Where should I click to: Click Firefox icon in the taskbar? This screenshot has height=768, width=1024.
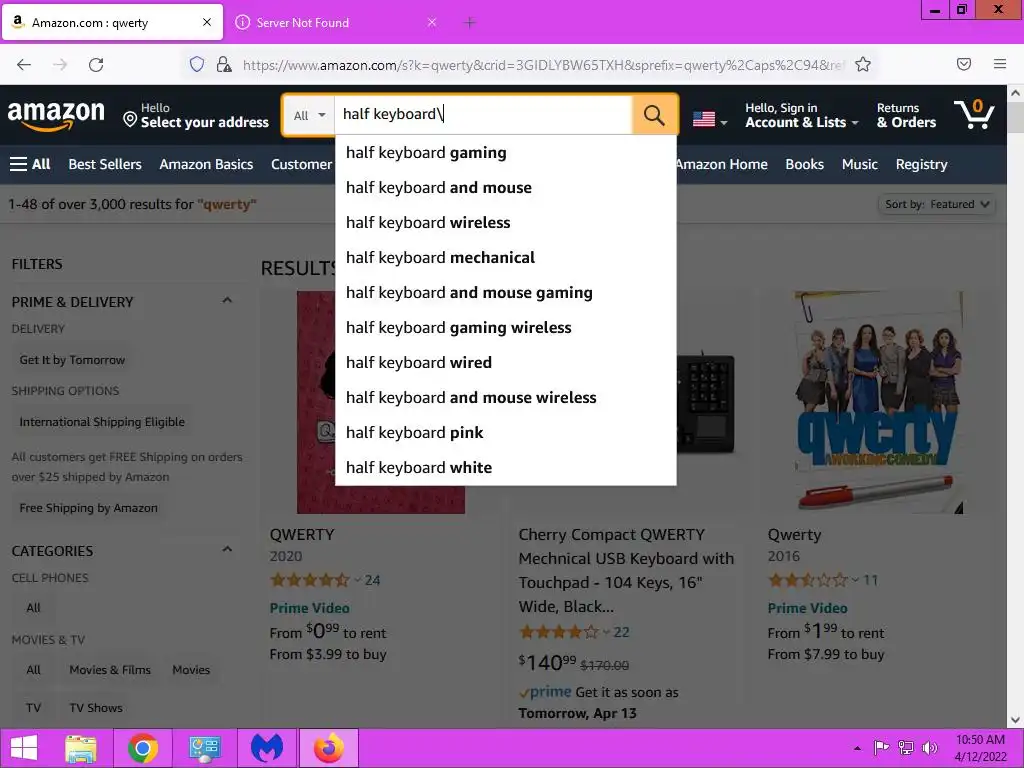point(328,748)
